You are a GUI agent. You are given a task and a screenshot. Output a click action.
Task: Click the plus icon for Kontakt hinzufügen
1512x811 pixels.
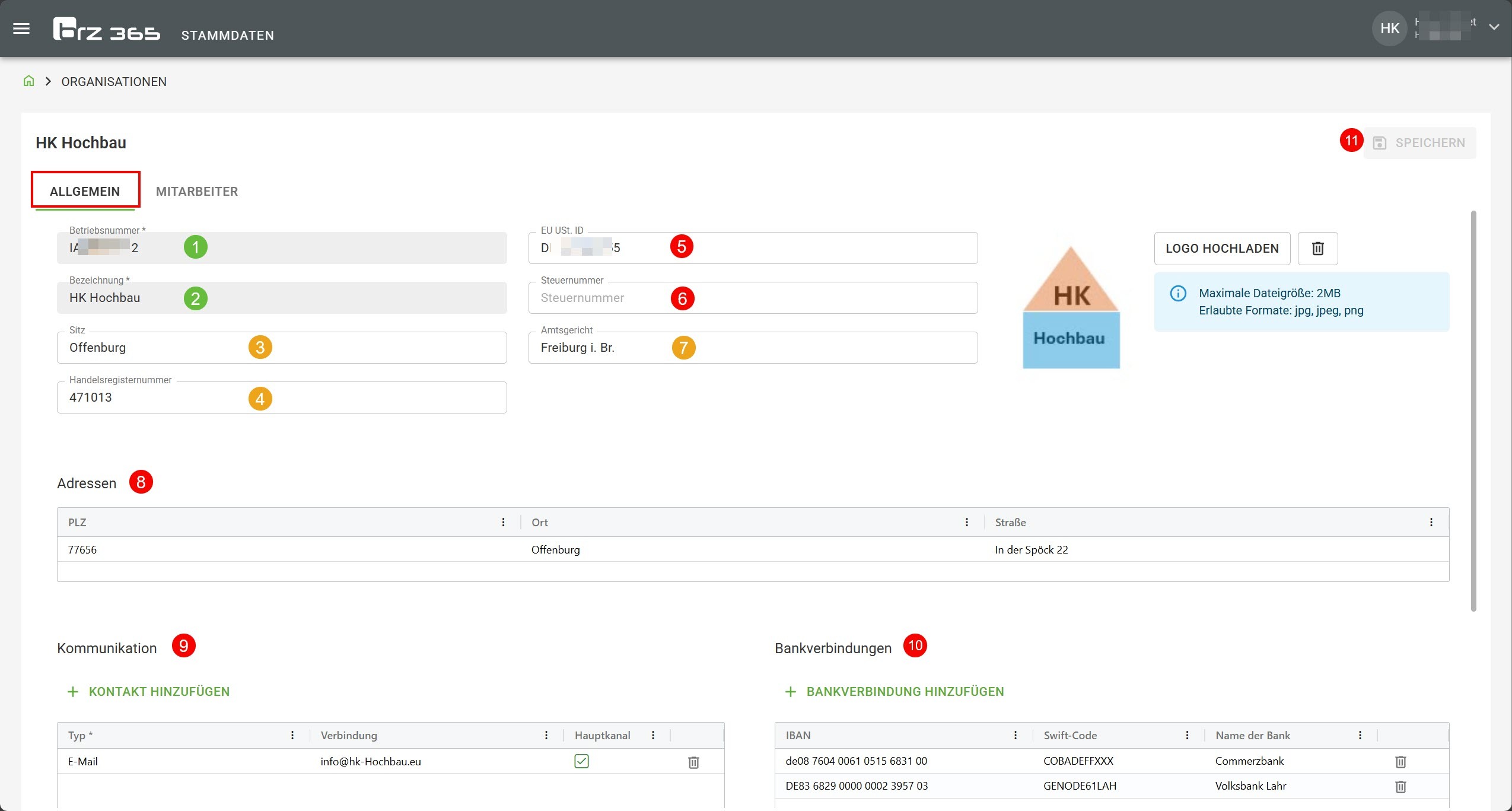point(73,692)
